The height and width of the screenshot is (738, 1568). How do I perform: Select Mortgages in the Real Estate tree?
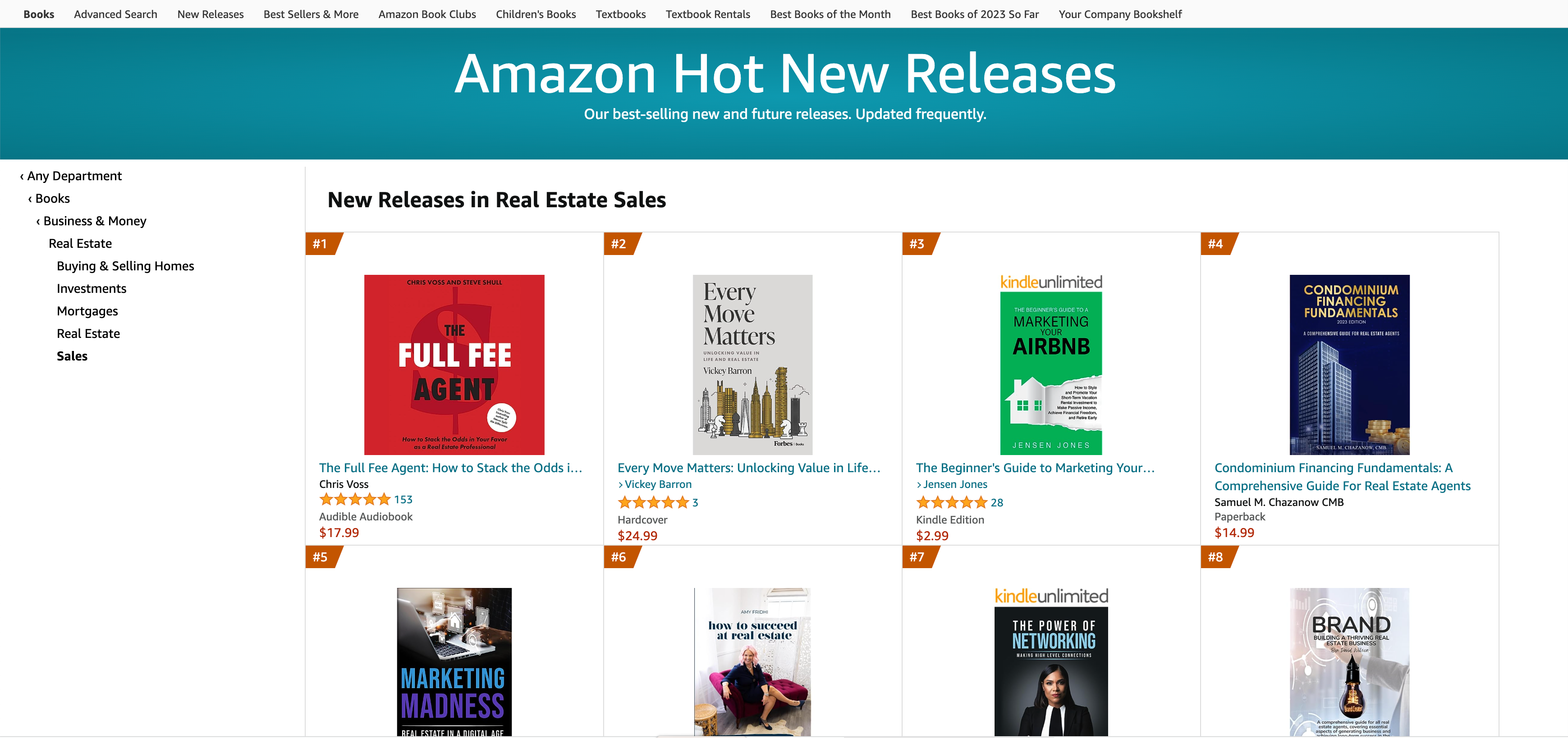[x=87, y=311]
